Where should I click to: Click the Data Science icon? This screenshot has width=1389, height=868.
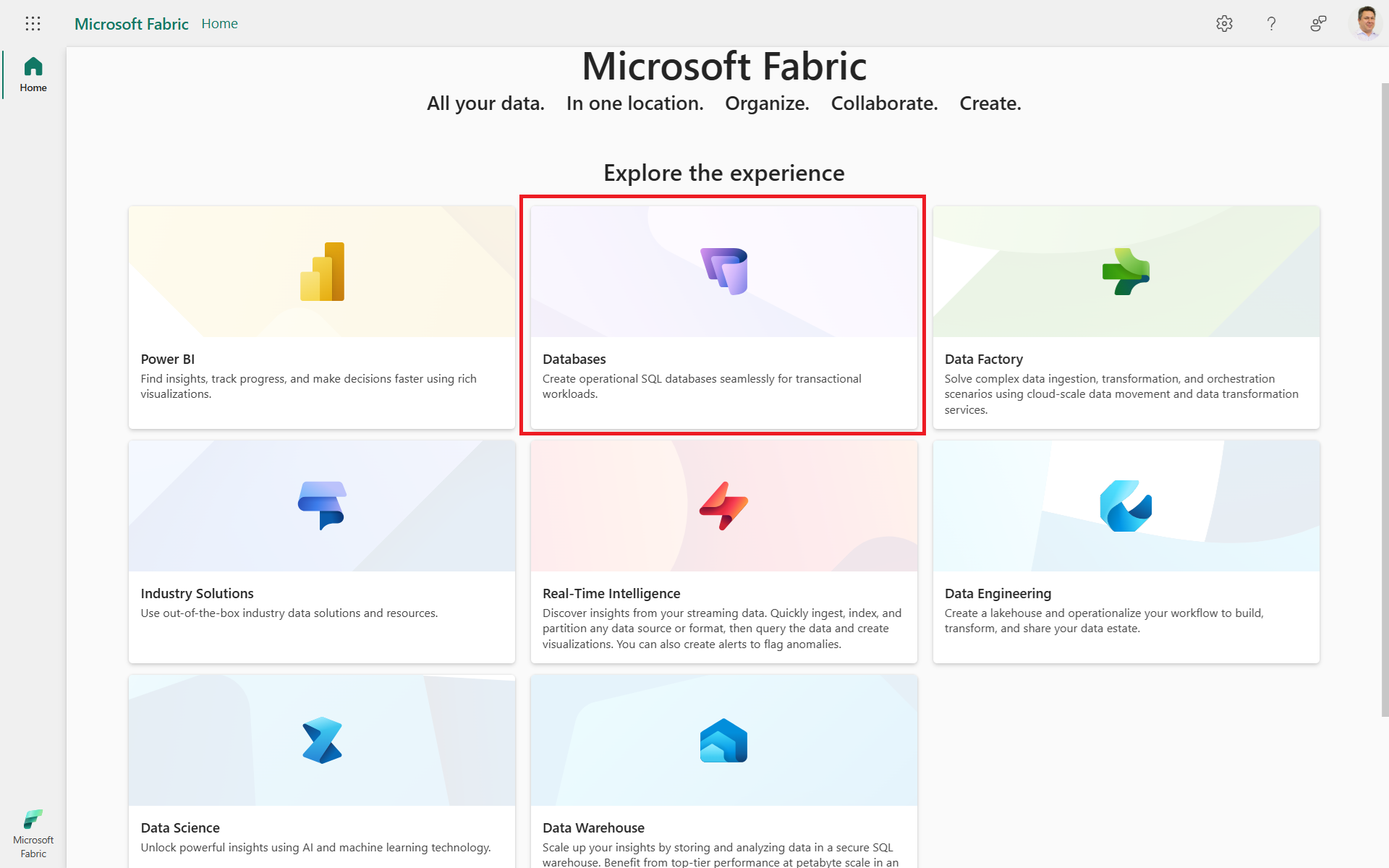click(x=321, y=739)
